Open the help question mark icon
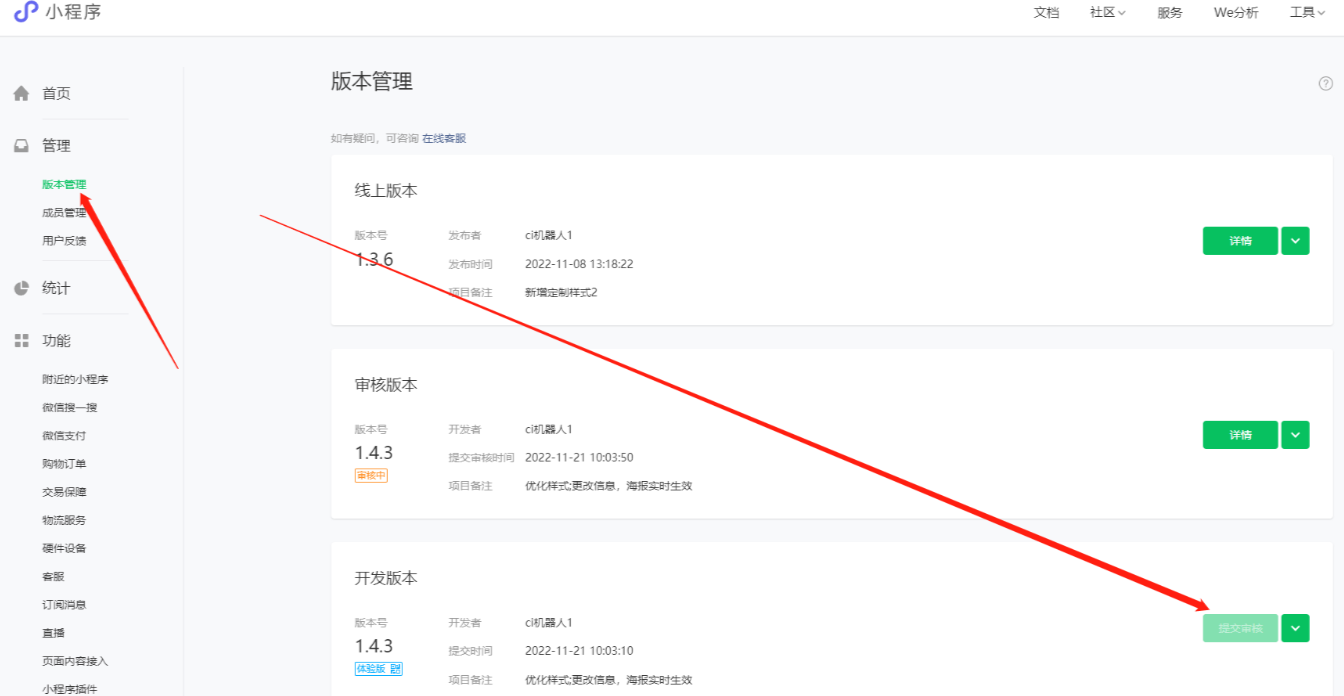This screenshot has width=1344, height=696. click(x=1325, y=82)
